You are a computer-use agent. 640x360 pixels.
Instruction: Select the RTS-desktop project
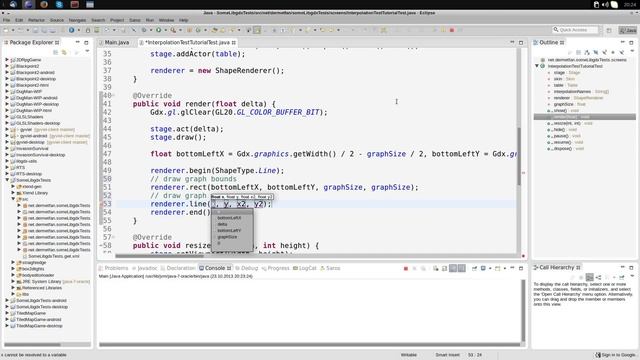(x=29, y=174)
